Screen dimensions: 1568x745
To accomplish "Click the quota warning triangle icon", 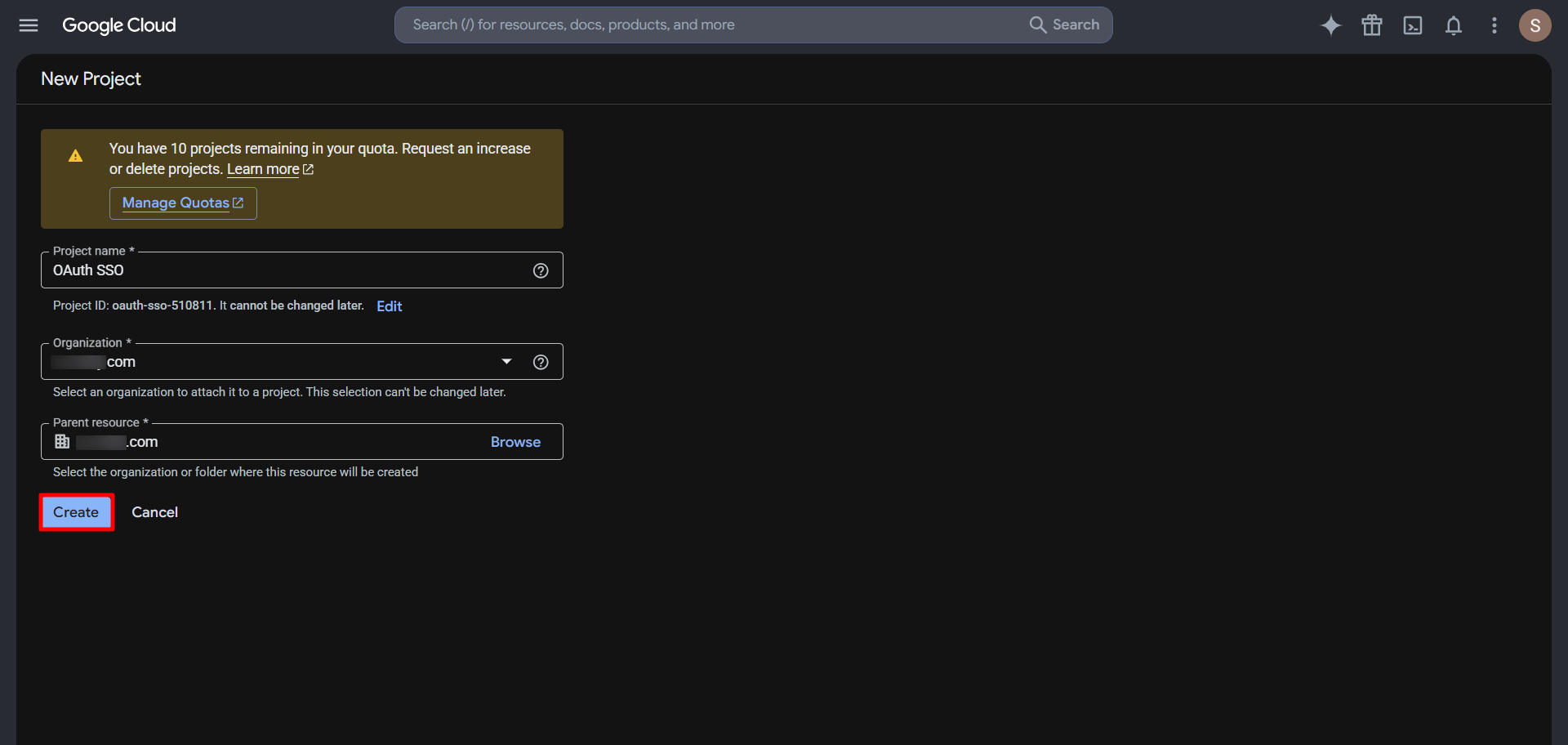I will [75, 155].
